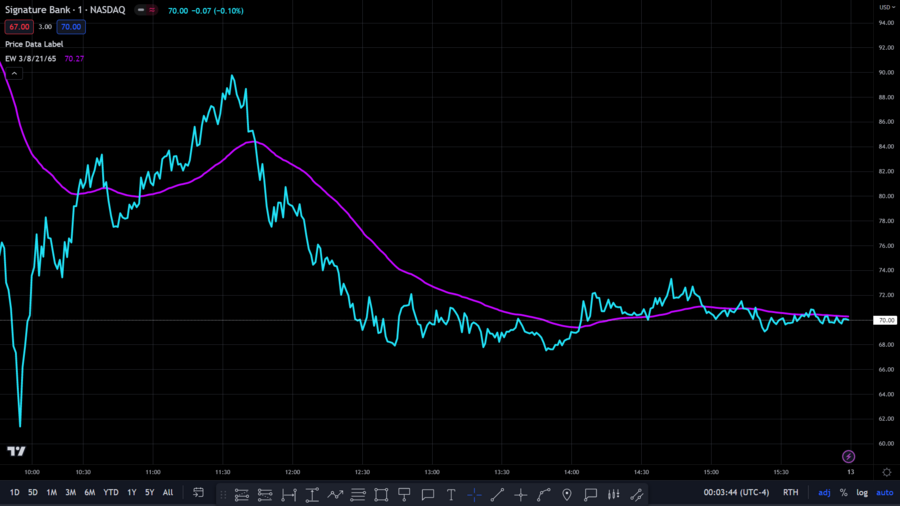Click the 70.00 current price label on axis
Viewport: 900px width, 506px height.
[x=886, y=320]
